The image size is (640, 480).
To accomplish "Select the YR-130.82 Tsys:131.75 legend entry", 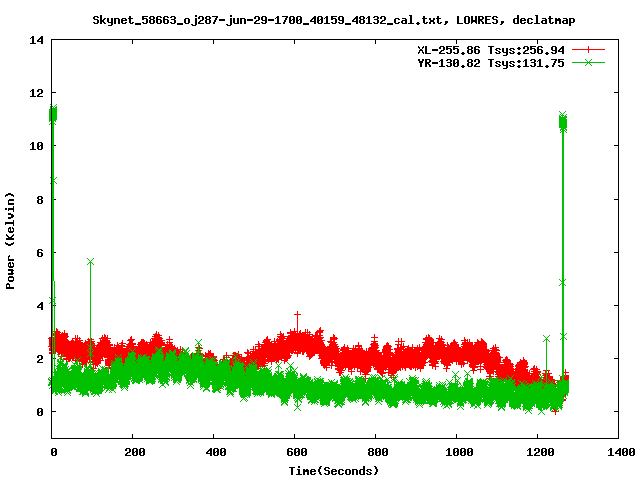I will (x=491, y=63).
